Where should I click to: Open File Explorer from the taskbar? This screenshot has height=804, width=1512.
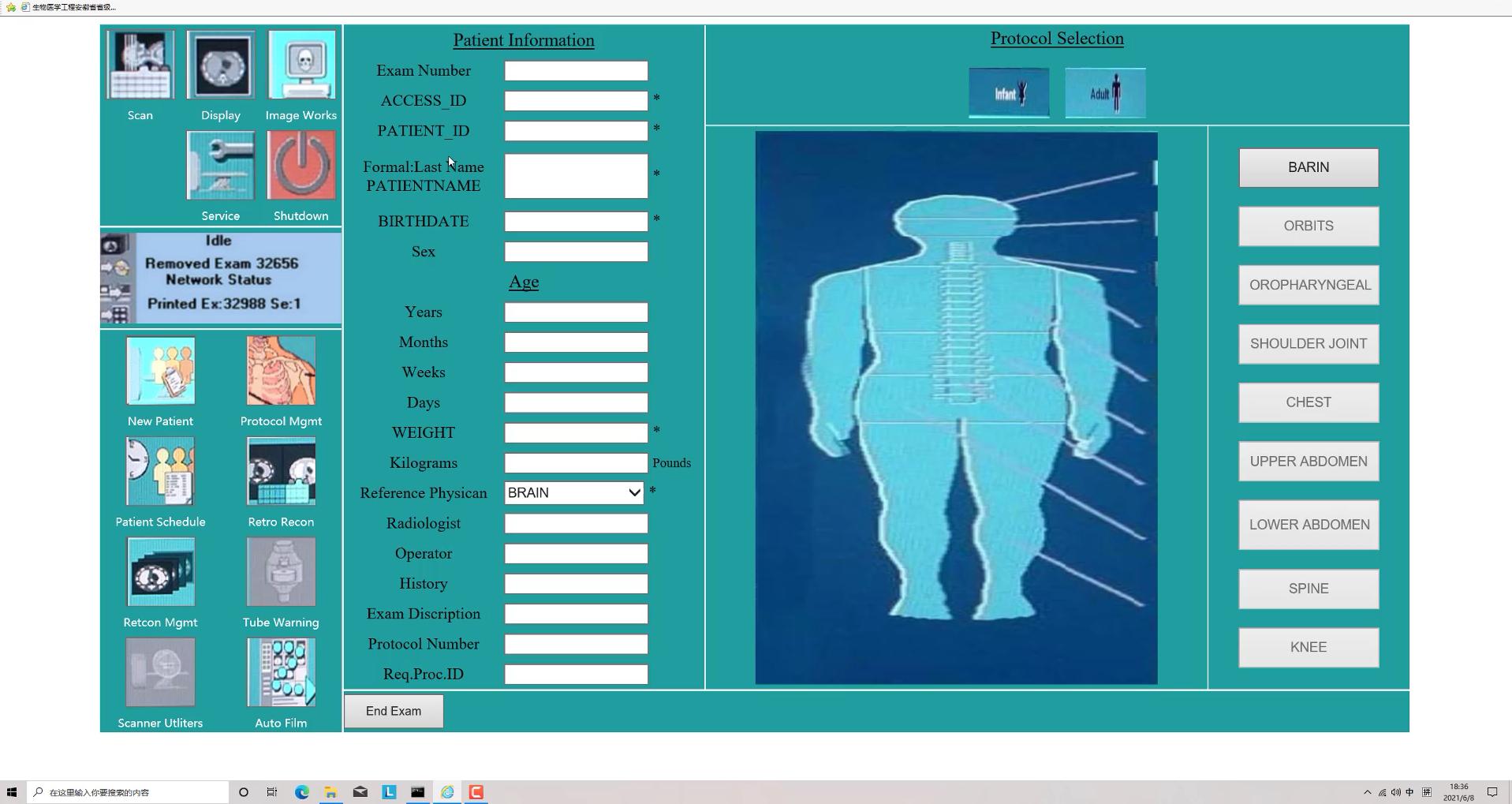[x=330, y=792]
